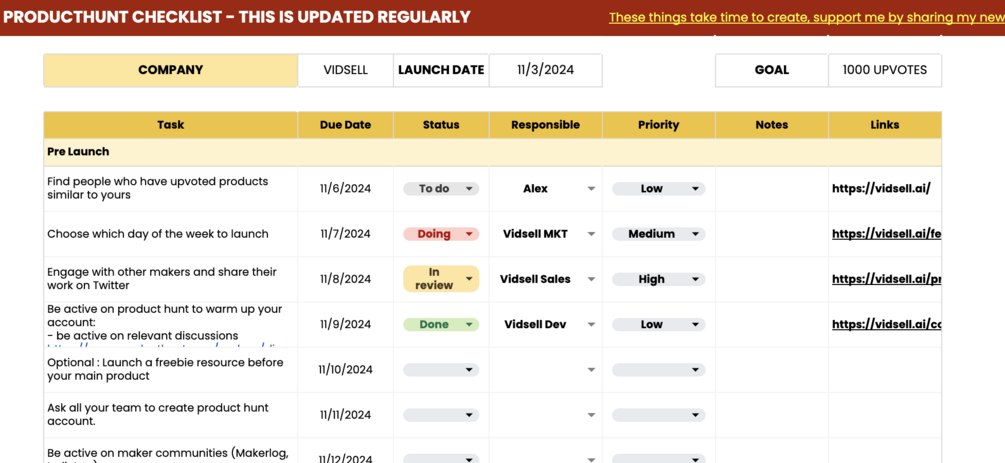This screenshot has width=1005, height=463.
Task: Open the 'Medium' priority dropdown
Action: pyautogui.click(x=658, y=234)
